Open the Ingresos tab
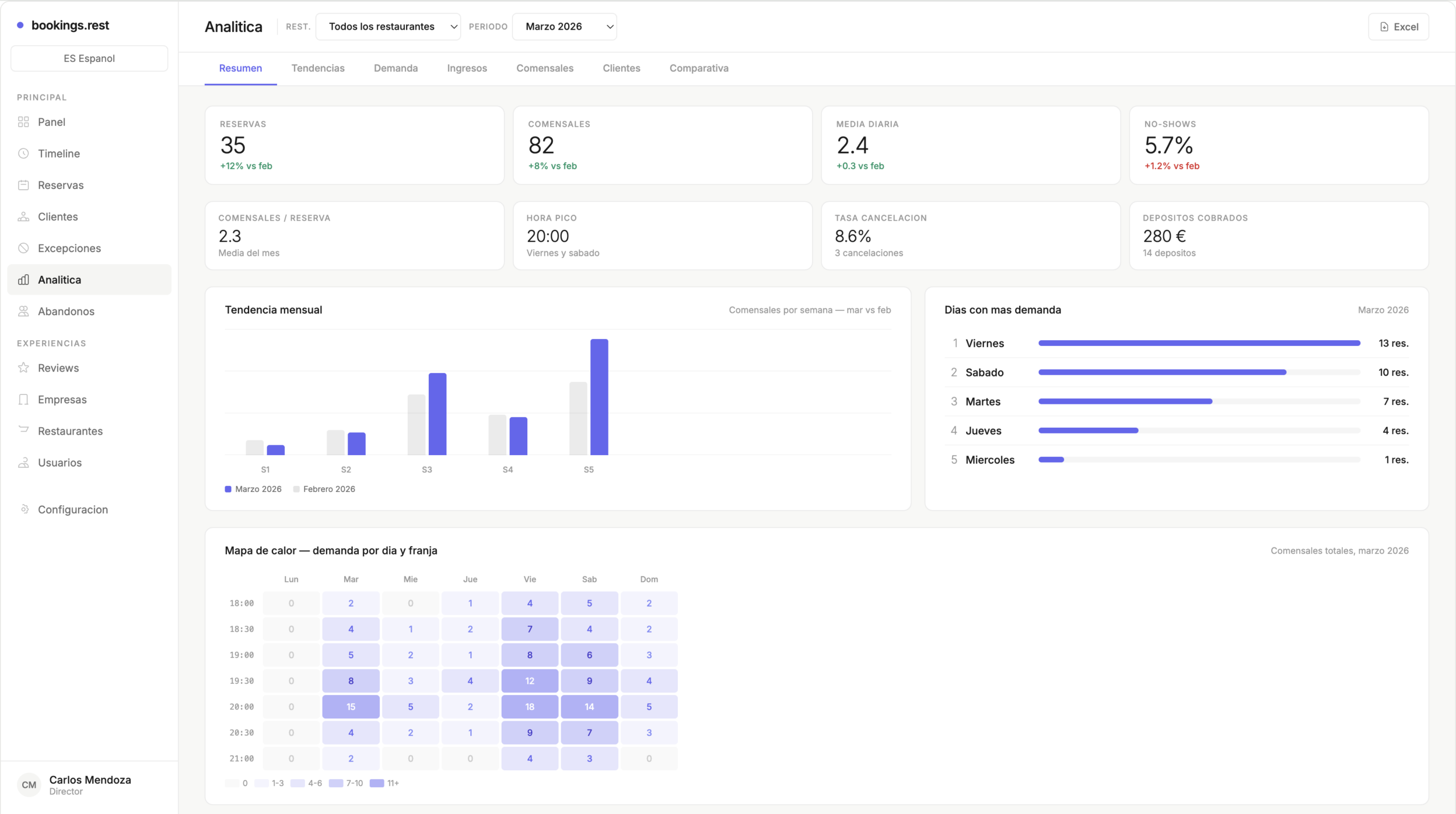This screenshot has height=814, width=1456. 467,68
